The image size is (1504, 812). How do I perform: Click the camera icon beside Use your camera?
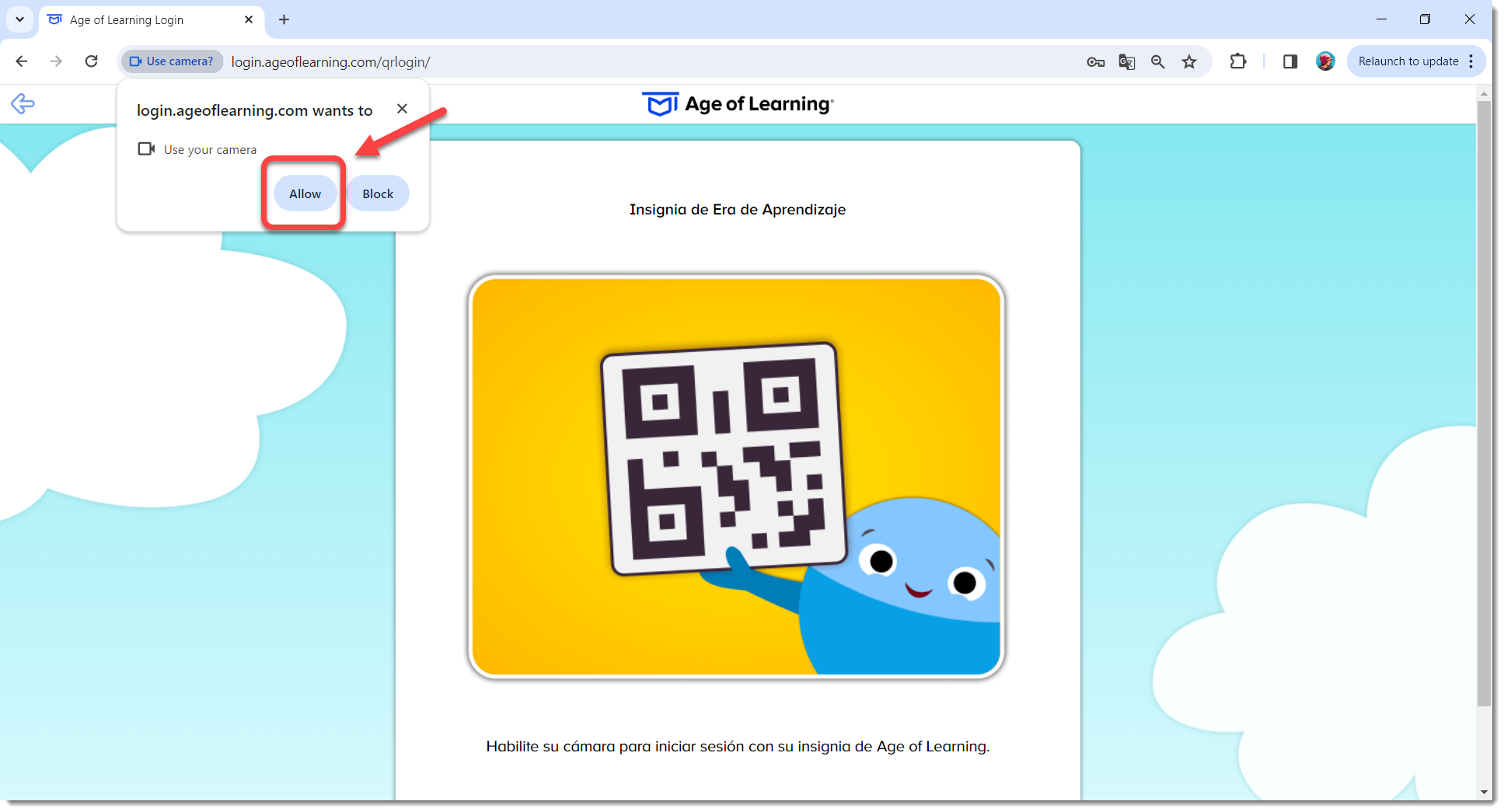[x=146, y=148]
